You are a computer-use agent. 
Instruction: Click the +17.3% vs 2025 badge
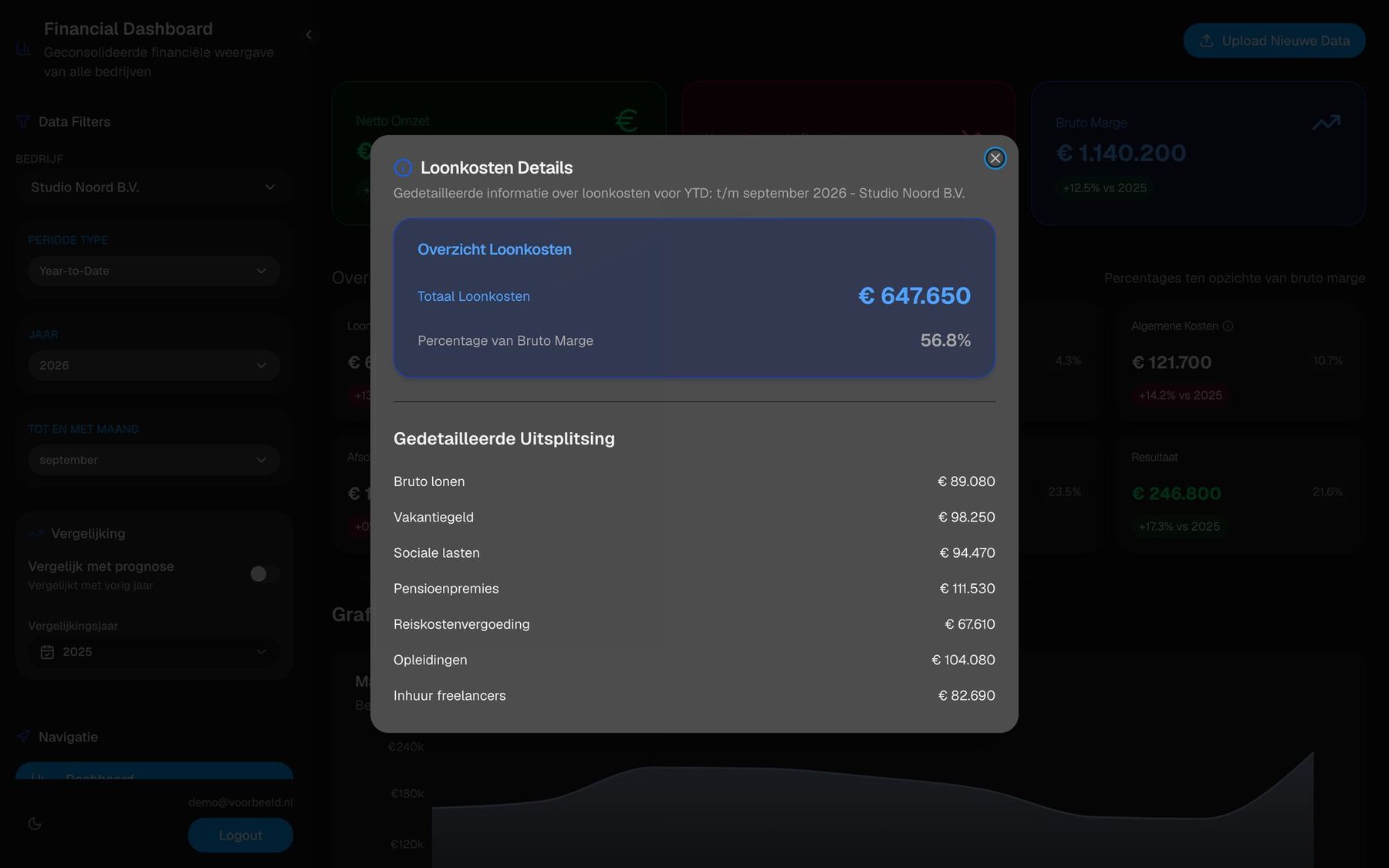pos(1179,526)
